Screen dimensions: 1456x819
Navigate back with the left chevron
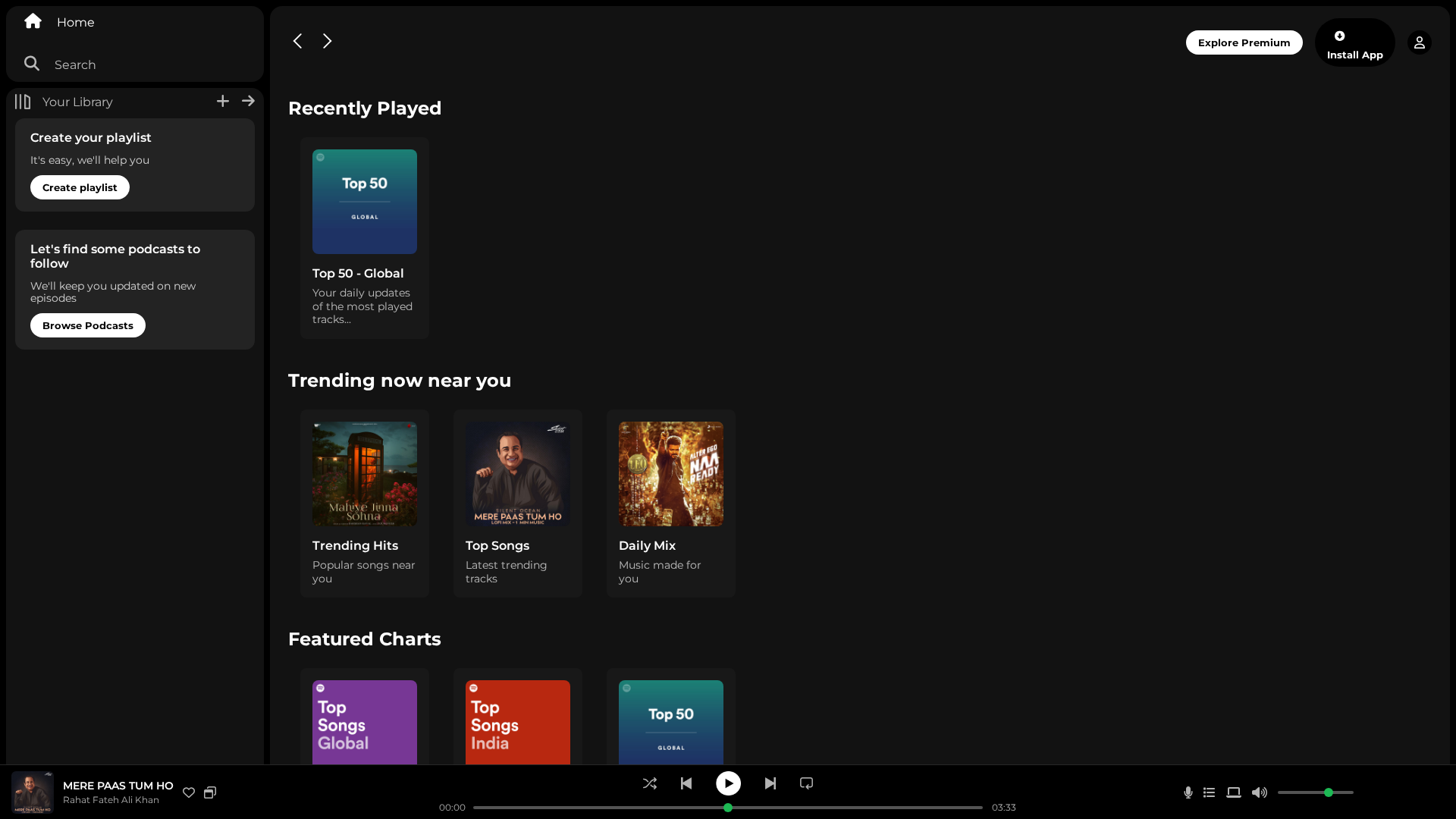tap(297, 41)
